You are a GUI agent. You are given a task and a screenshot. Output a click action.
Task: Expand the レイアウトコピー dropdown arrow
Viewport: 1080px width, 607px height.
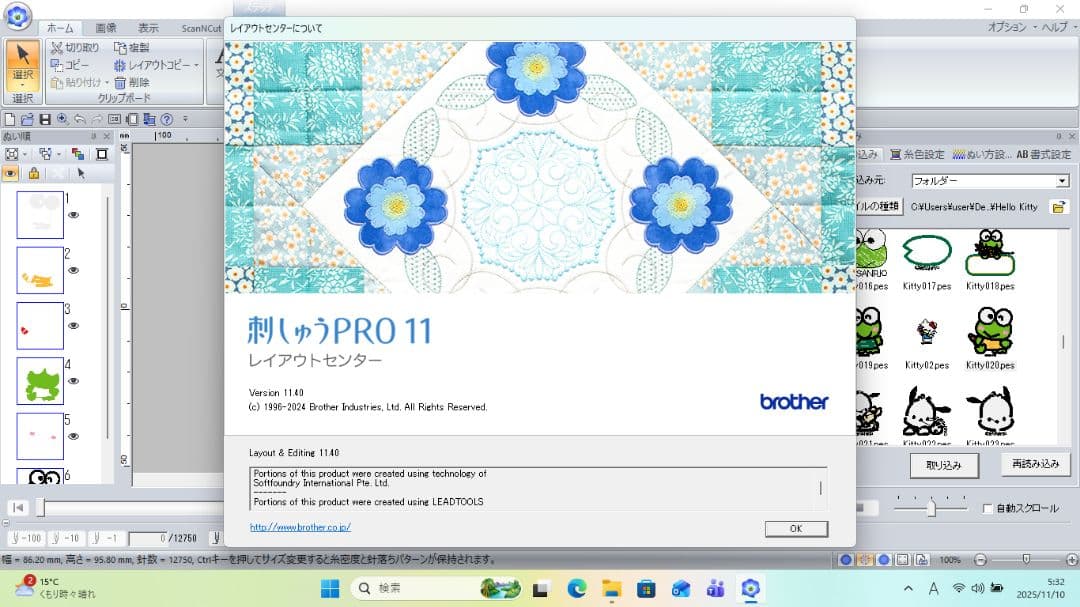pyautogui.click(x=196, y=65)
